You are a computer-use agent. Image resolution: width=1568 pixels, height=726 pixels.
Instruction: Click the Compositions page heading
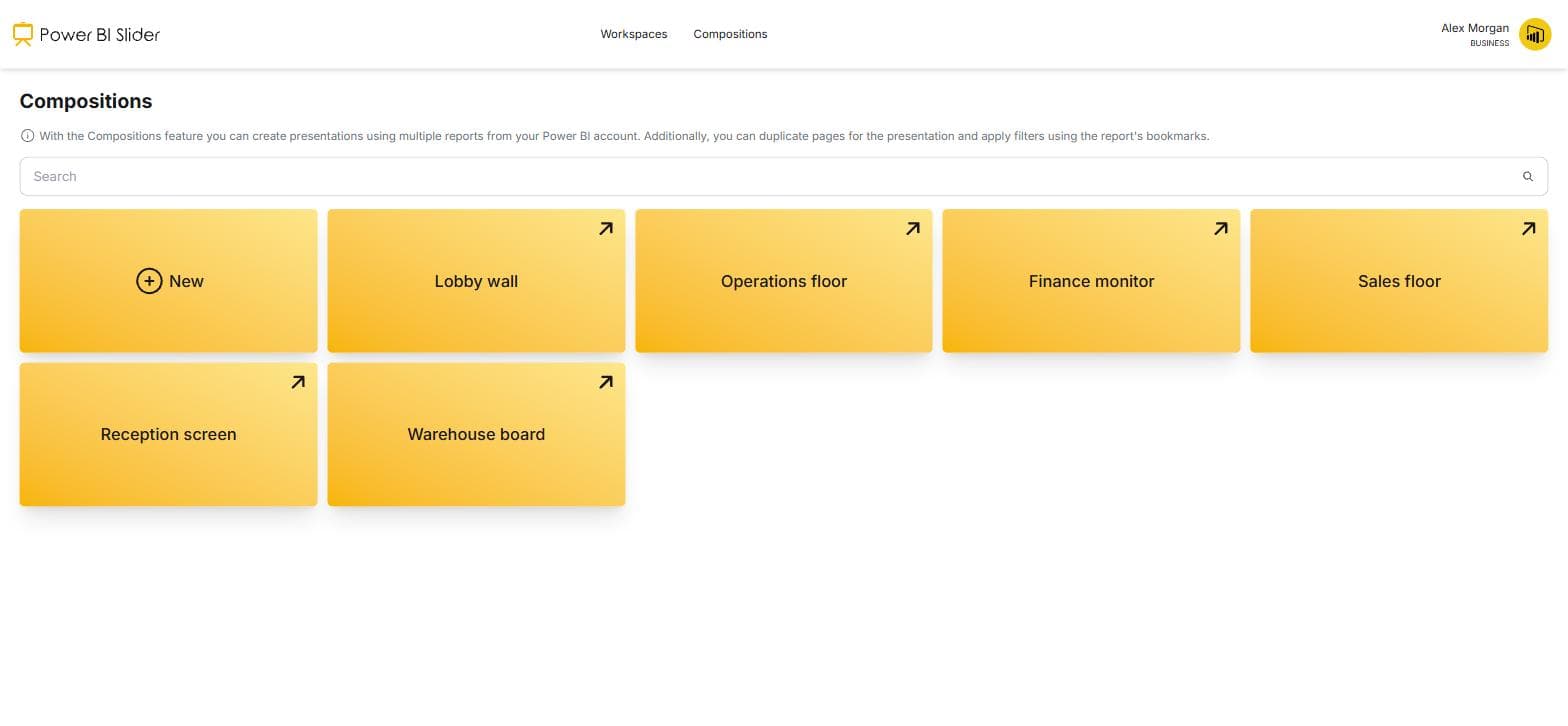click(86, 101)
